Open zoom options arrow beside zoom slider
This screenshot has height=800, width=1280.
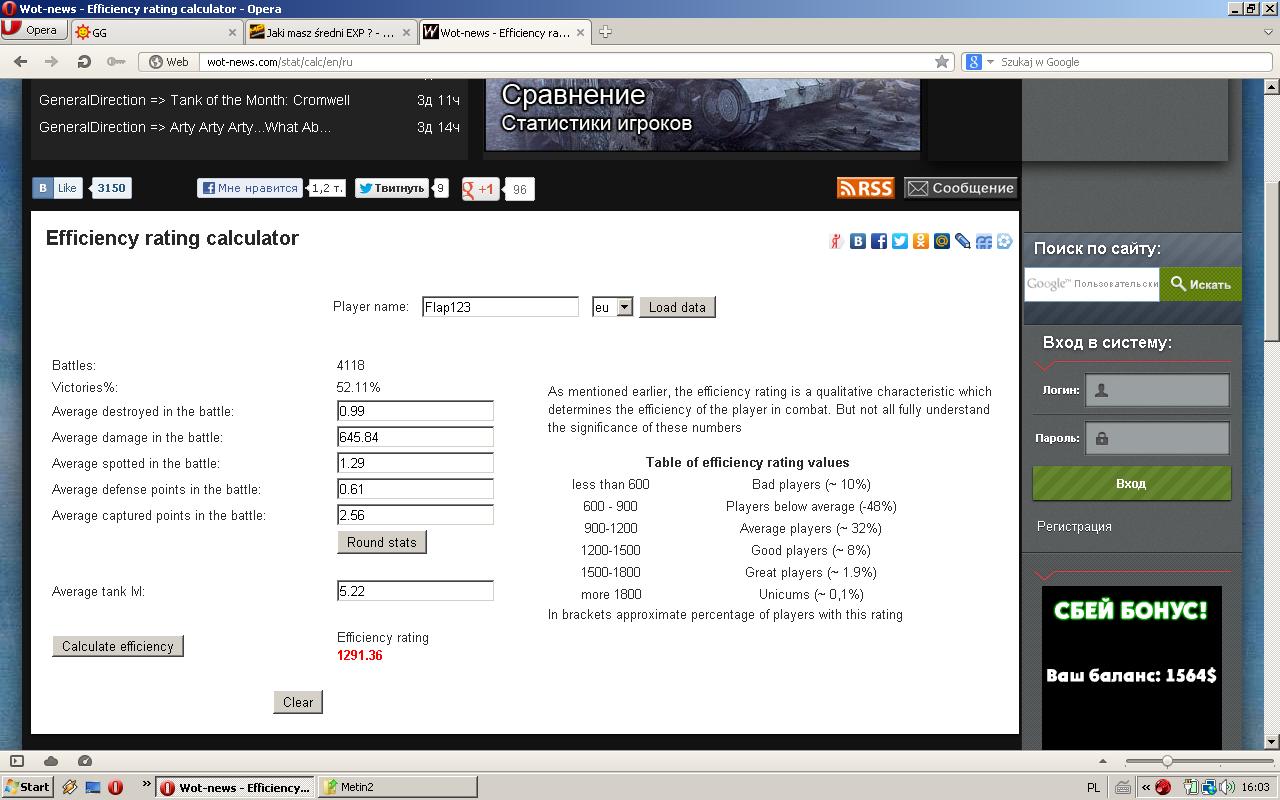pyautogui.click(x=1103, y=761)
